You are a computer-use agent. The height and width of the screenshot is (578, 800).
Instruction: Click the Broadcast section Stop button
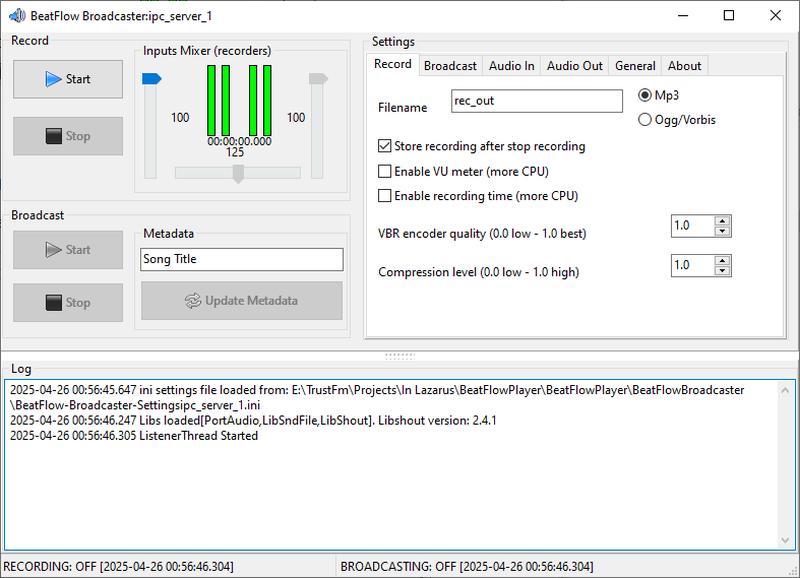[x=68, y=303]
